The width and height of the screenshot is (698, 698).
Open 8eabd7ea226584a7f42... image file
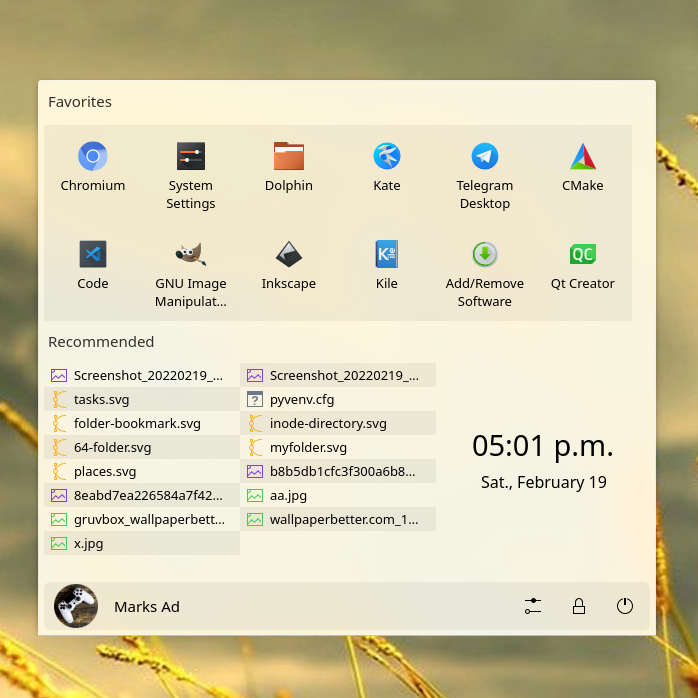click(142, 495)
